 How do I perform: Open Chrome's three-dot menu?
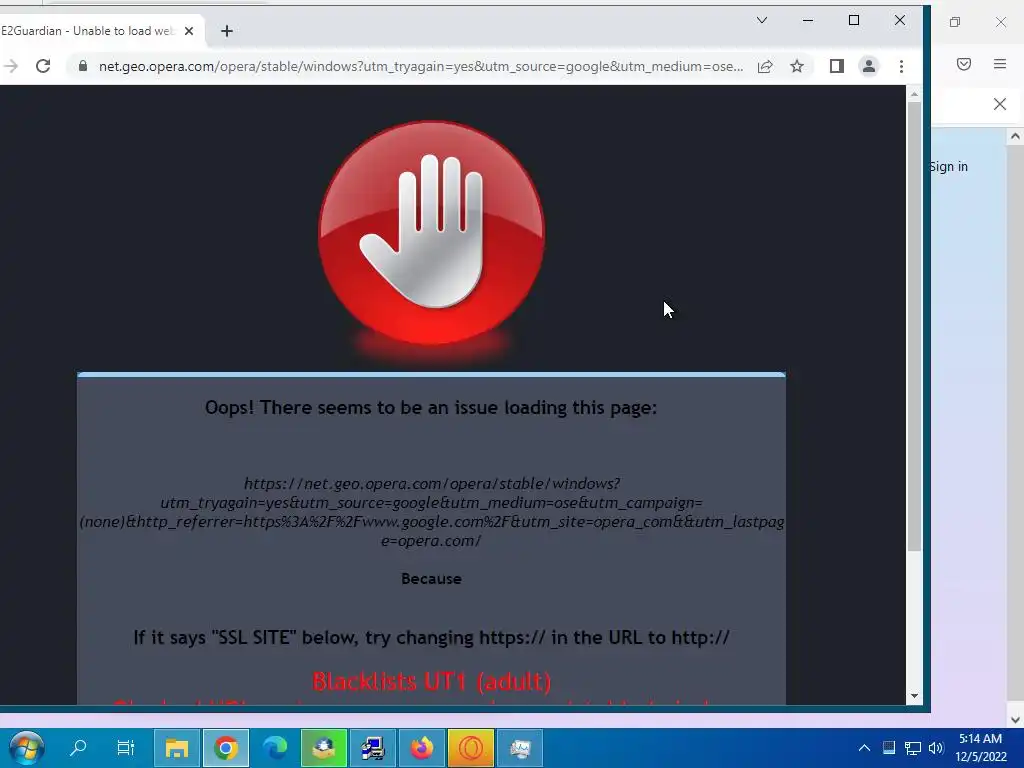tap(901, 66)
